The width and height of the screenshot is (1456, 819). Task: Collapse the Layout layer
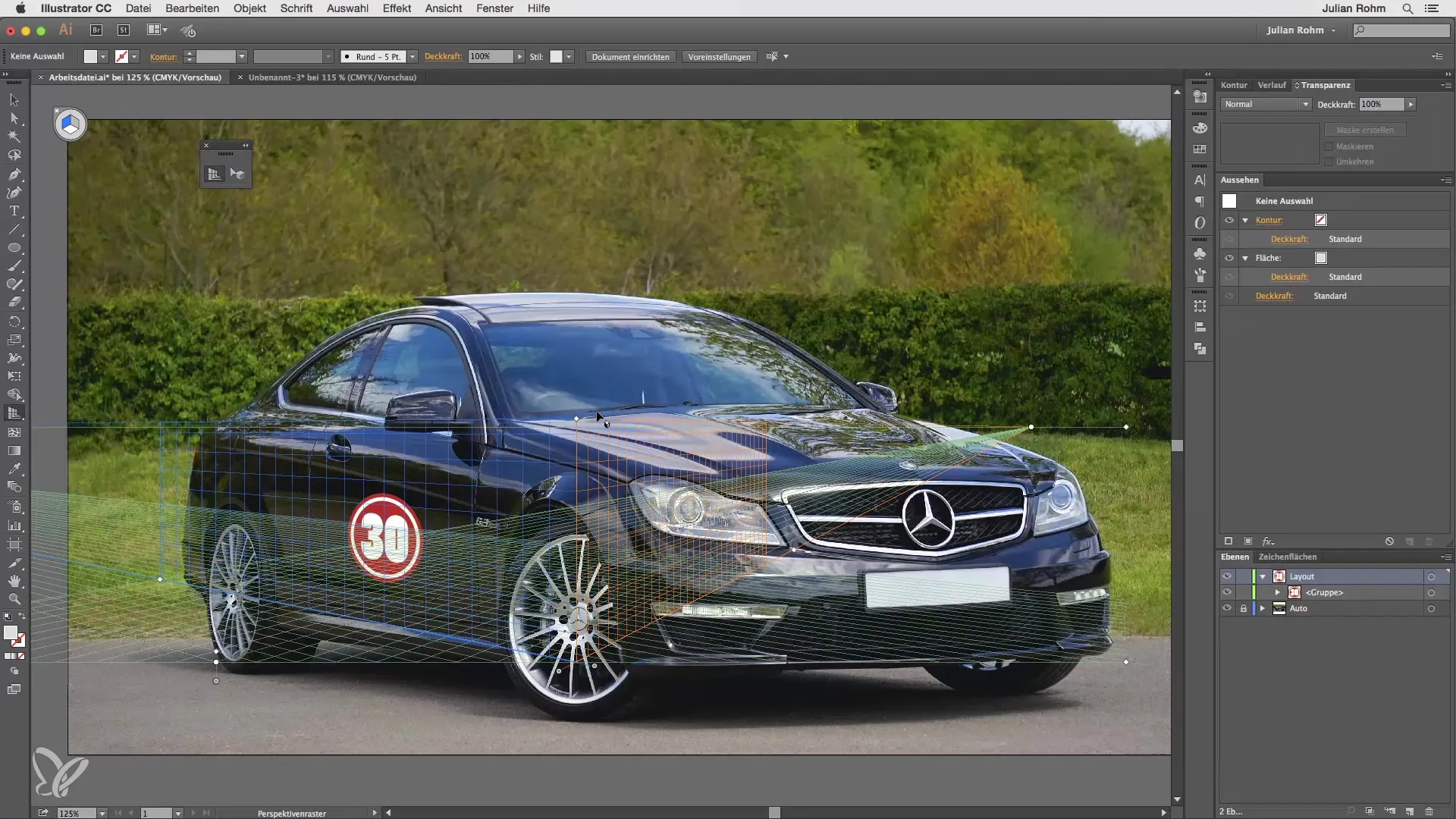pyautogui.click(x=1263, y=576)
